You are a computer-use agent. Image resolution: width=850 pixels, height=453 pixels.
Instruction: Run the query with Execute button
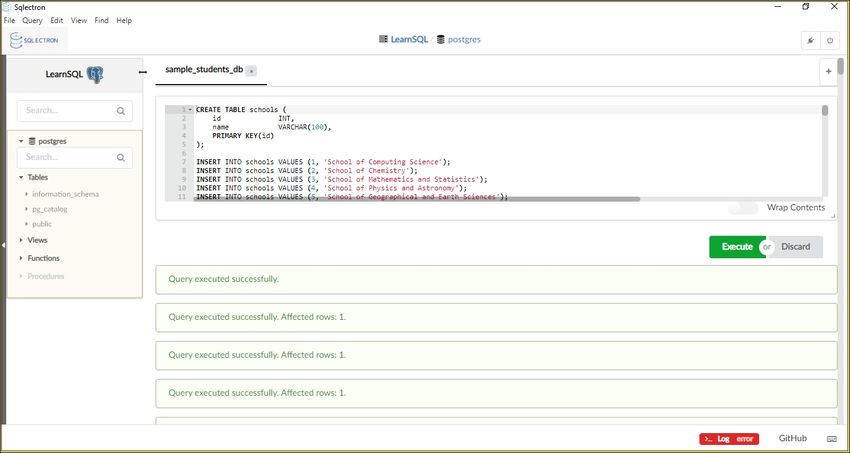coord(737,247)
